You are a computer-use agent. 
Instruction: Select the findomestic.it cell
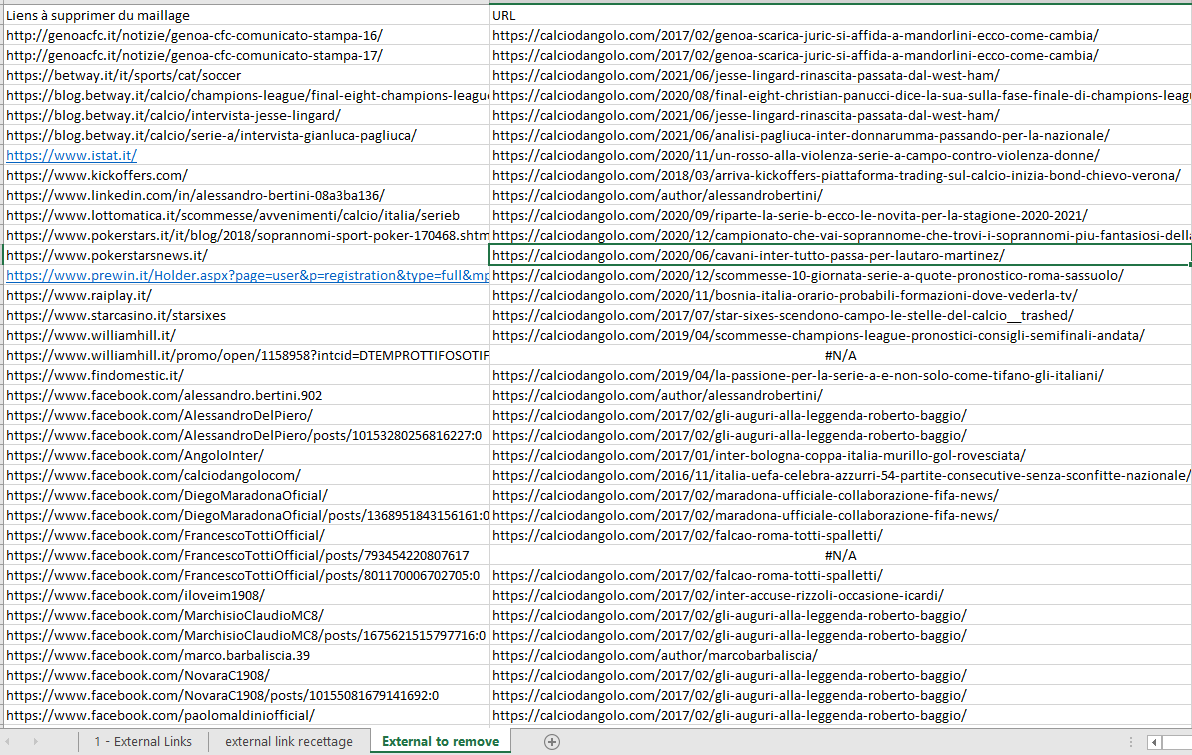[94, 375]
